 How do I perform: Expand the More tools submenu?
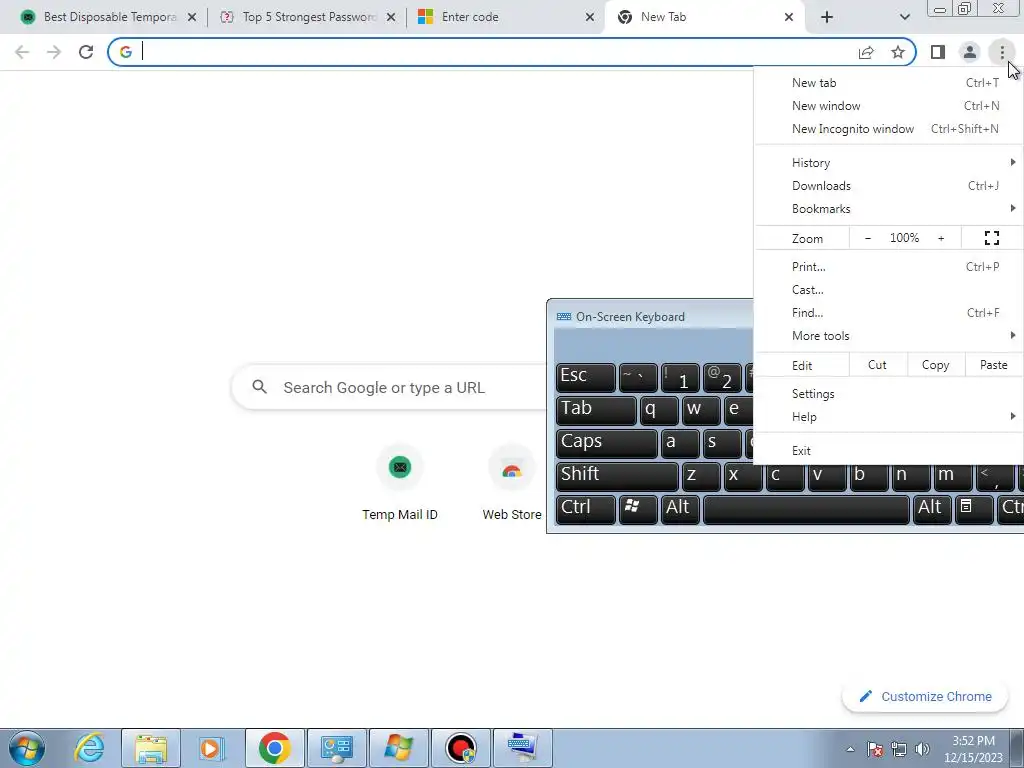point(889,336)
